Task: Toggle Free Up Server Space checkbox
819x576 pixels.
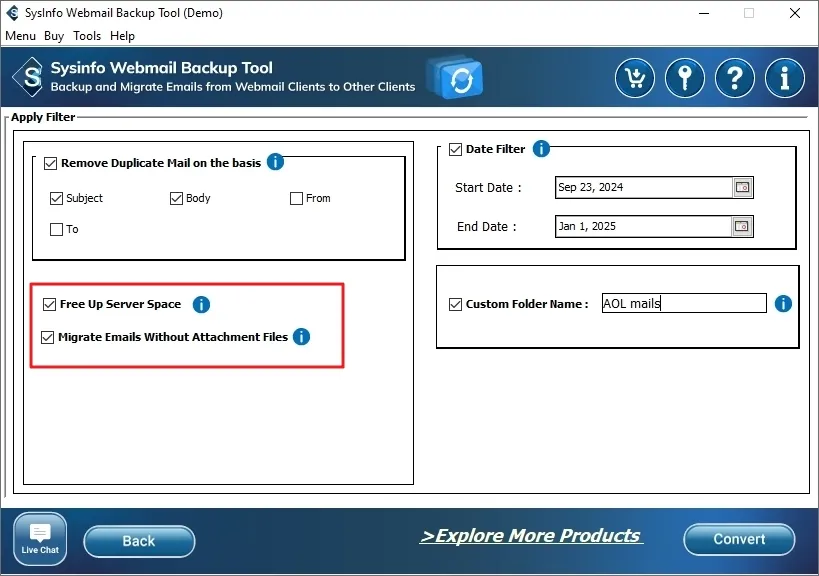Action: (x=49, y=304)
